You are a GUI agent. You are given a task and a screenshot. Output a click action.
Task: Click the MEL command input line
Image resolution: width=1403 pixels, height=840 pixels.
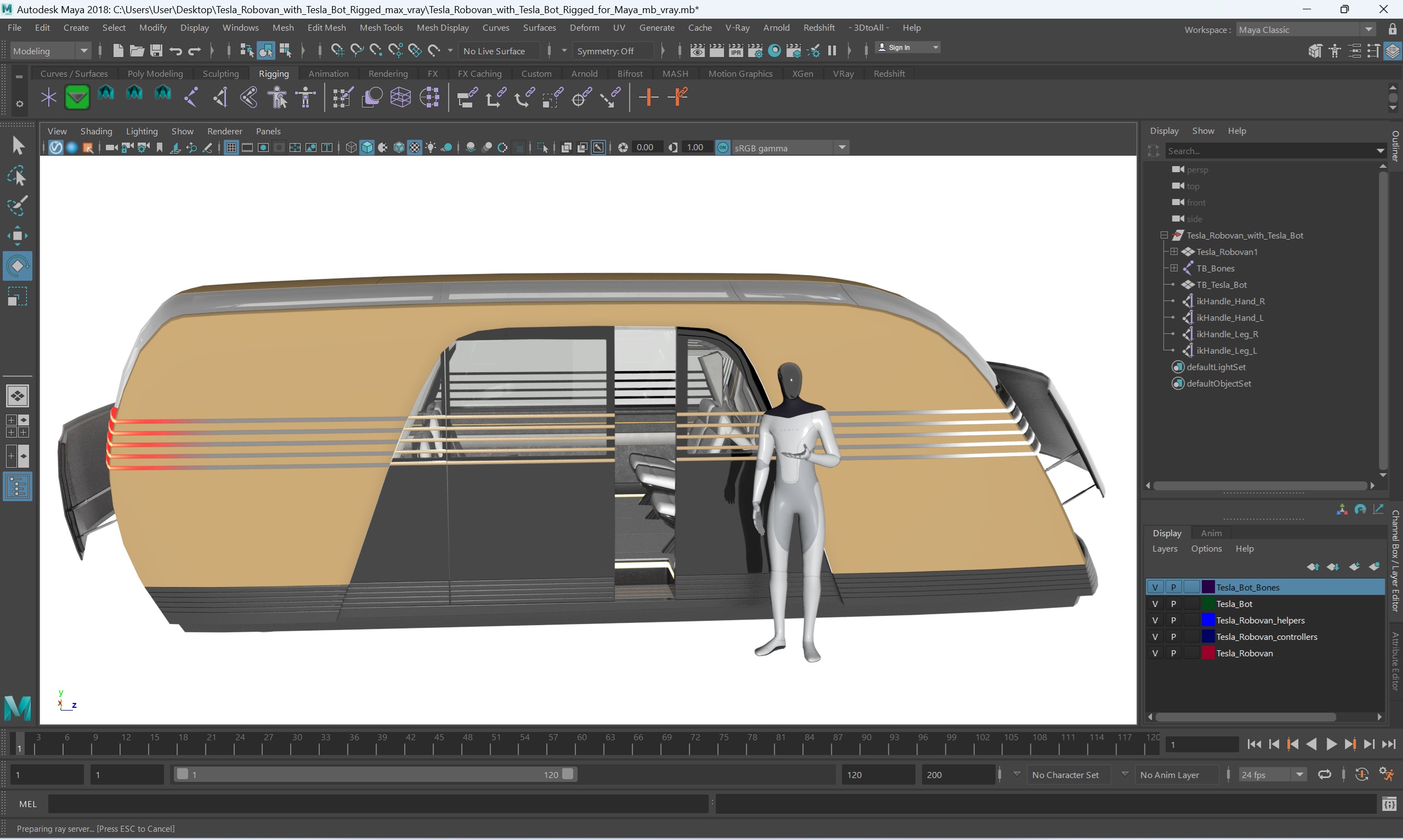coord(378,803)
